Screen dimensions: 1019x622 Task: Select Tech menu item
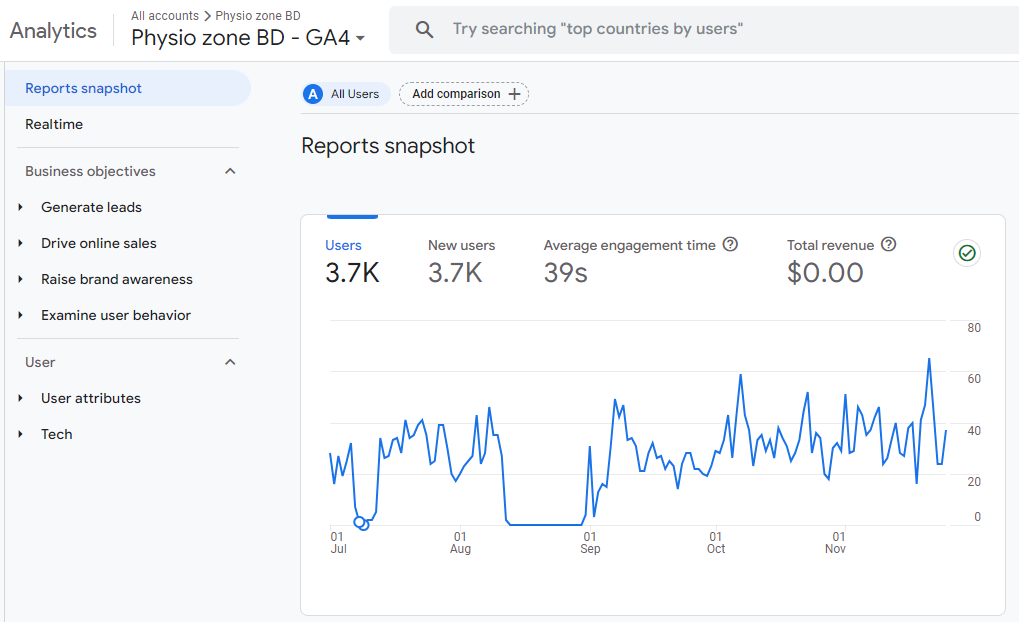coord(57,434)
